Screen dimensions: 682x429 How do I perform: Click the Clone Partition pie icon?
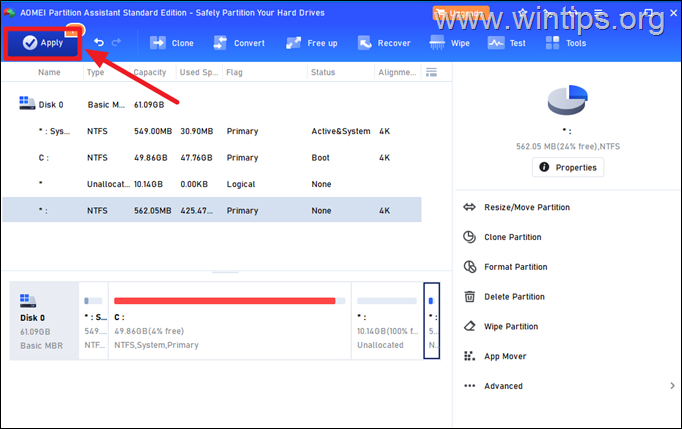(x=469, y=237)
